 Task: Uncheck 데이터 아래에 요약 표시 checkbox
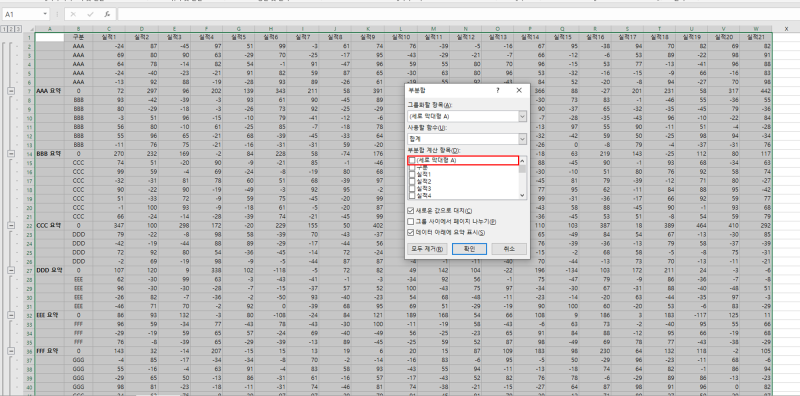tap(411, 232)
